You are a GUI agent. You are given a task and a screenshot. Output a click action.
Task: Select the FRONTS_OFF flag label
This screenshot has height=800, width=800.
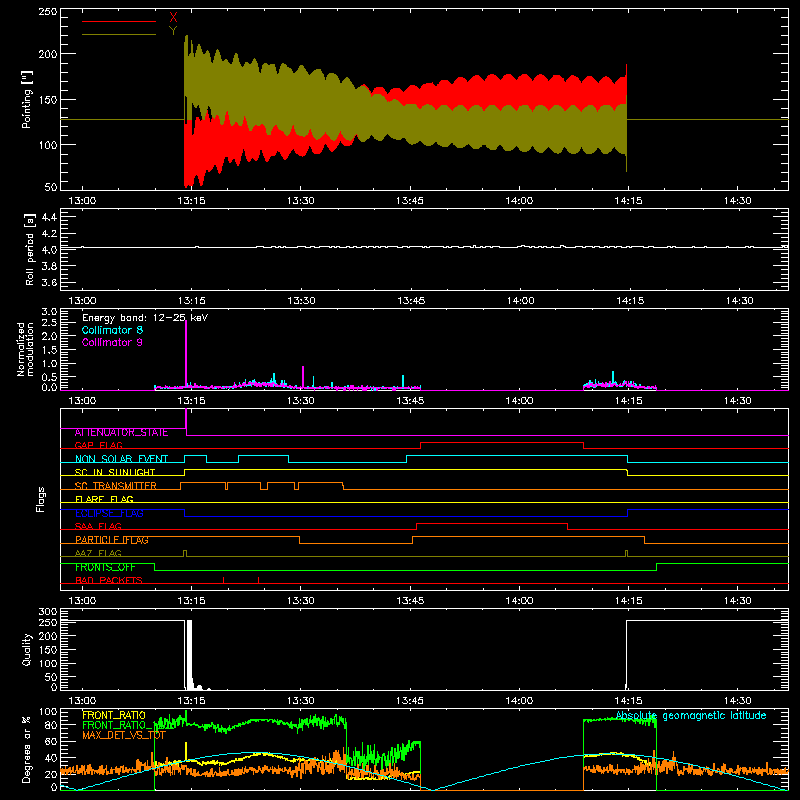click(105, 567)
